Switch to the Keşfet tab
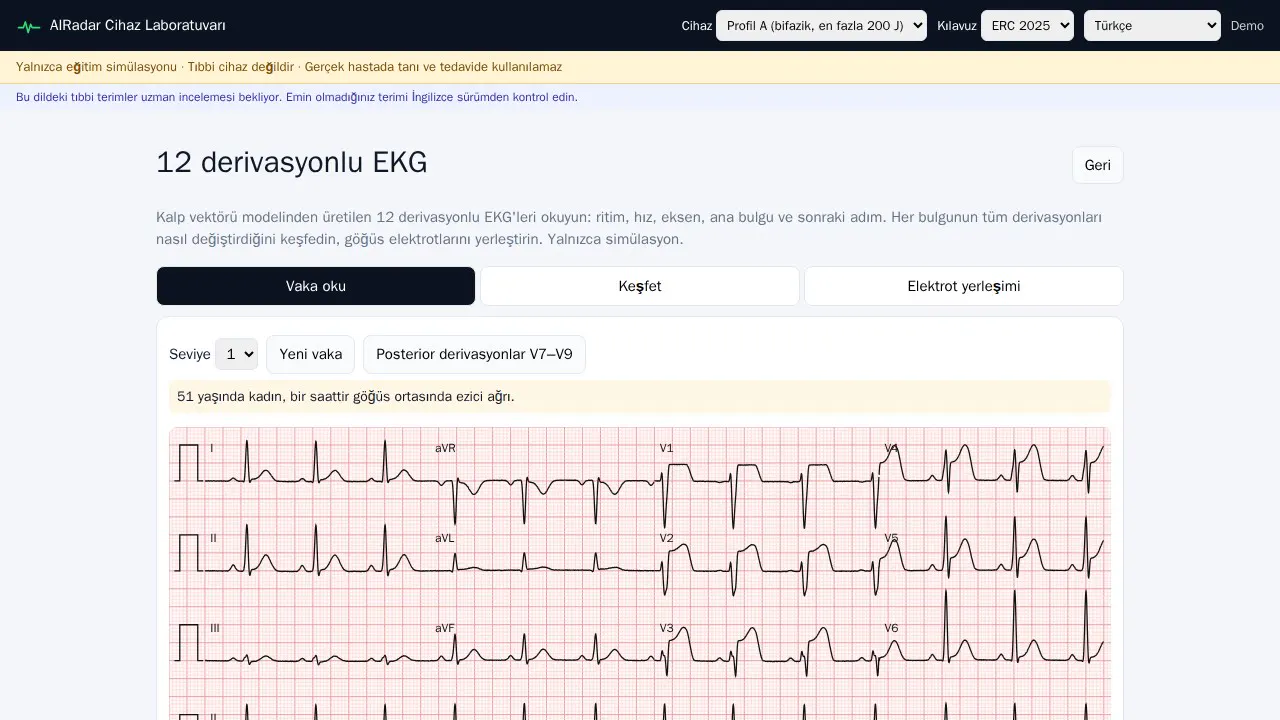The image size is (1280, 720). 640,286
